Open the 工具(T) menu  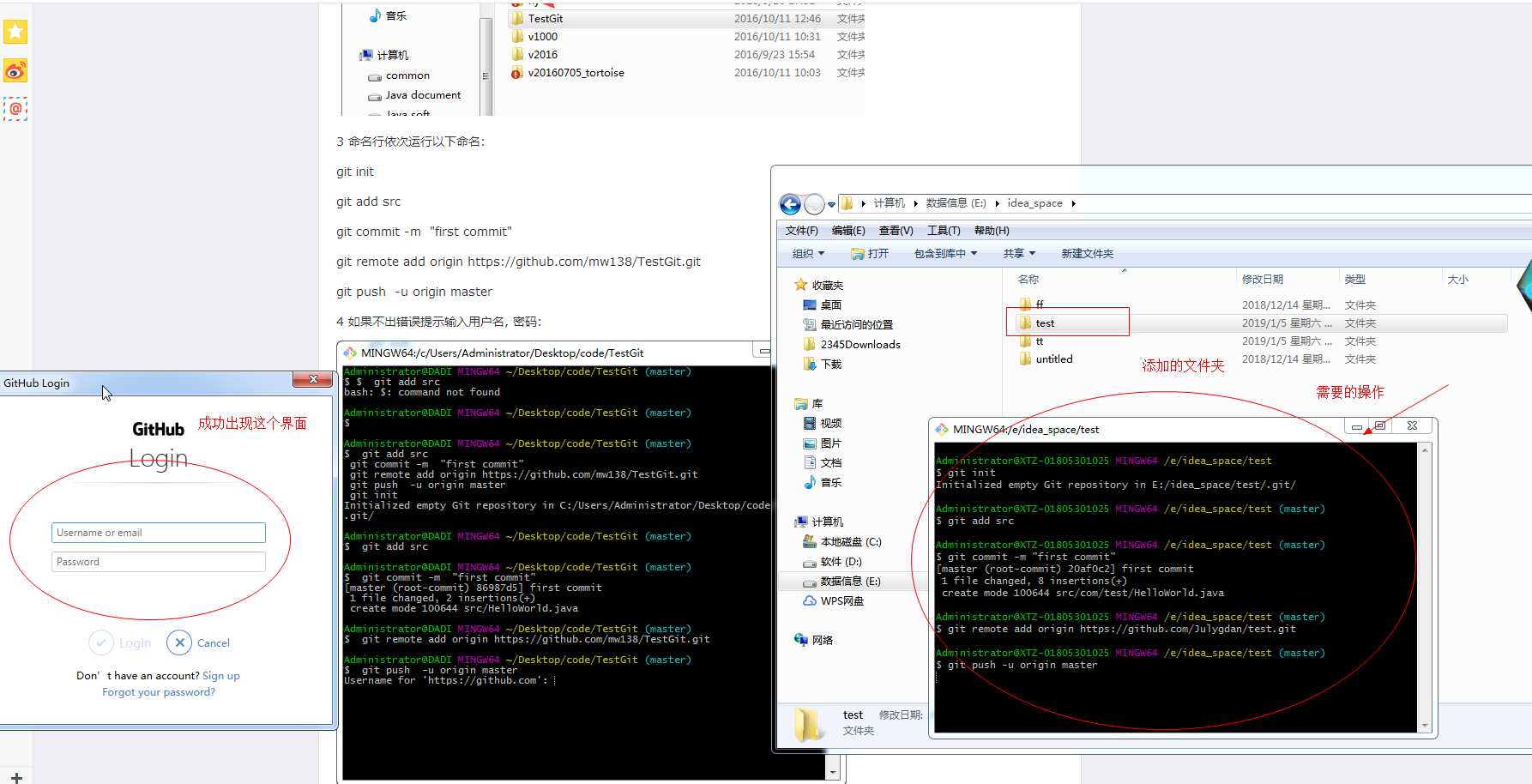[x=944, y=231]
